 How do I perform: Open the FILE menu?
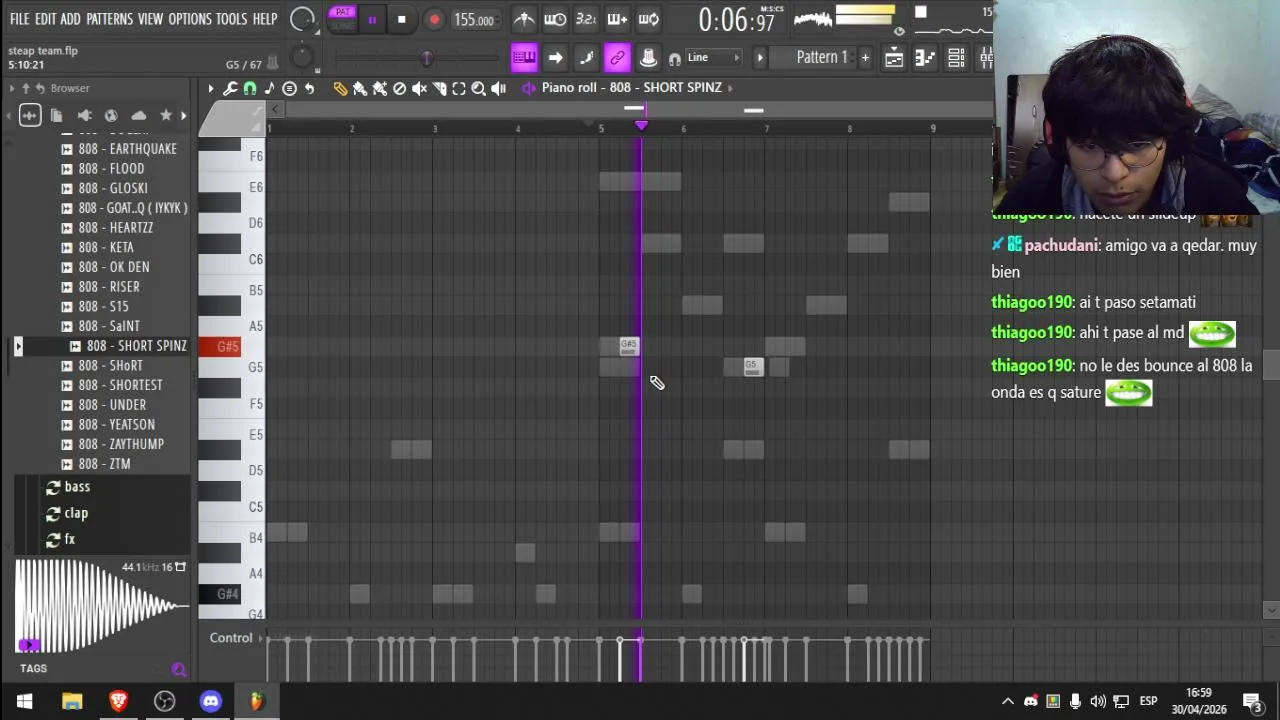tap(19, 19)
